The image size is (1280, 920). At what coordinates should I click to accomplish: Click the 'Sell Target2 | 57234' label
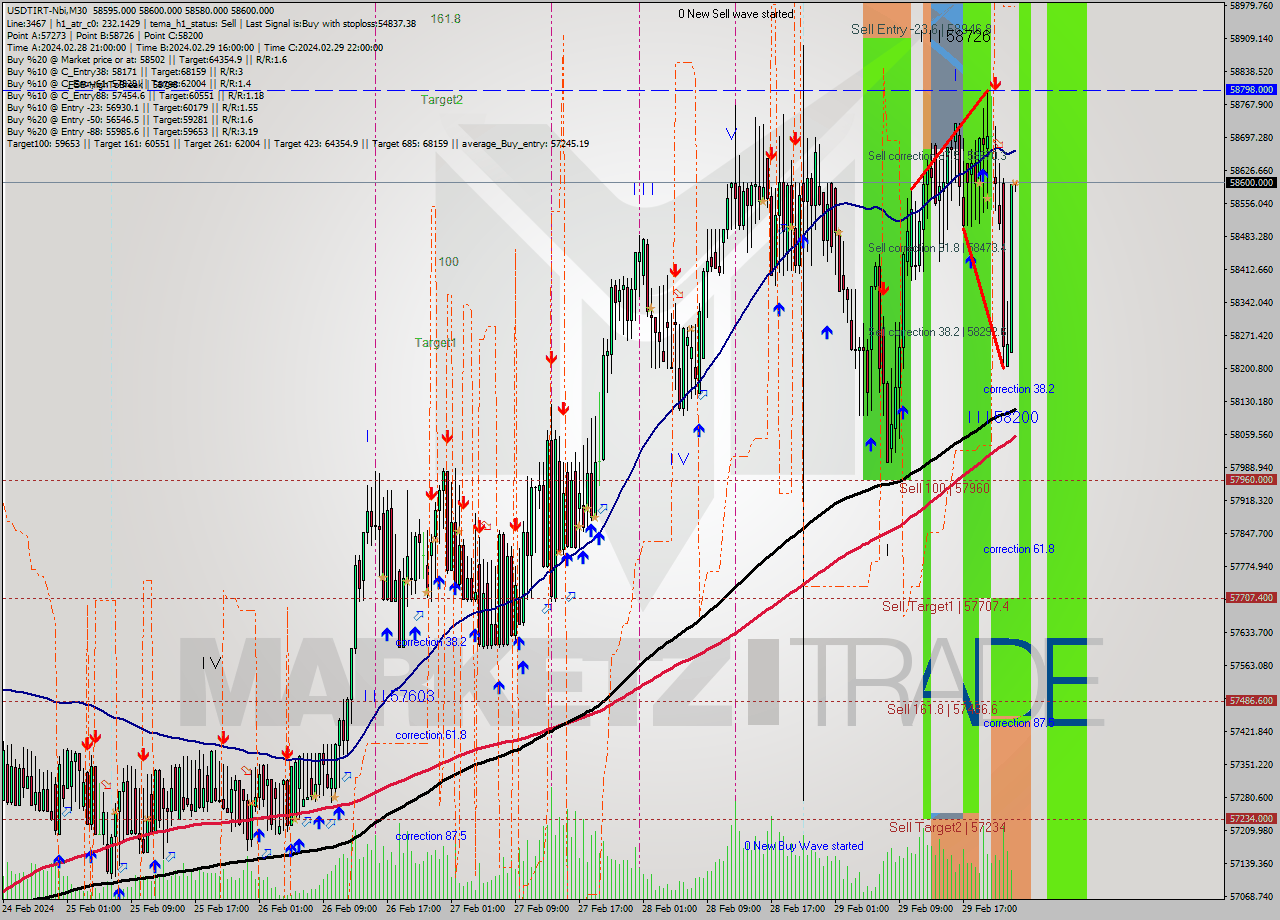coord(948,827)
